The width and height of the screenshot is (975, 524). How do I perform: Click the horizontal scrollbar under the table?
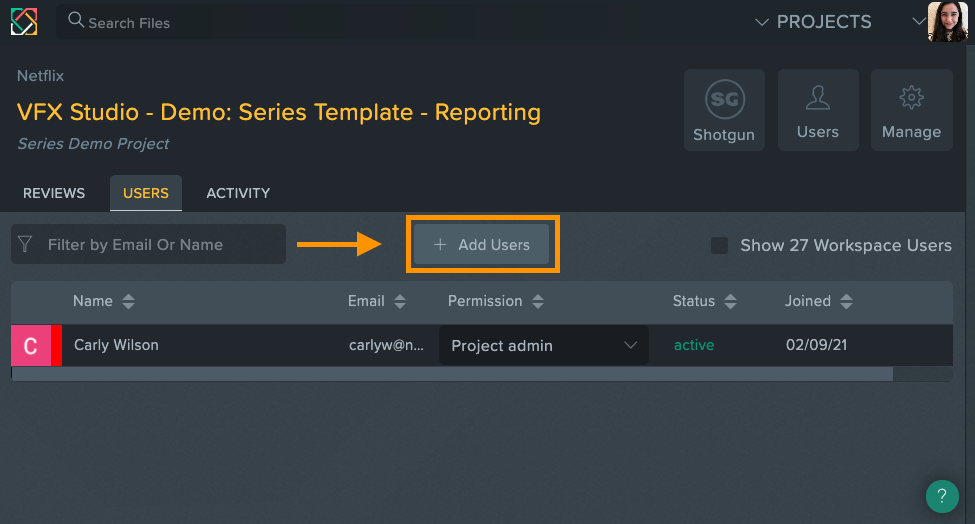[452, 374]
